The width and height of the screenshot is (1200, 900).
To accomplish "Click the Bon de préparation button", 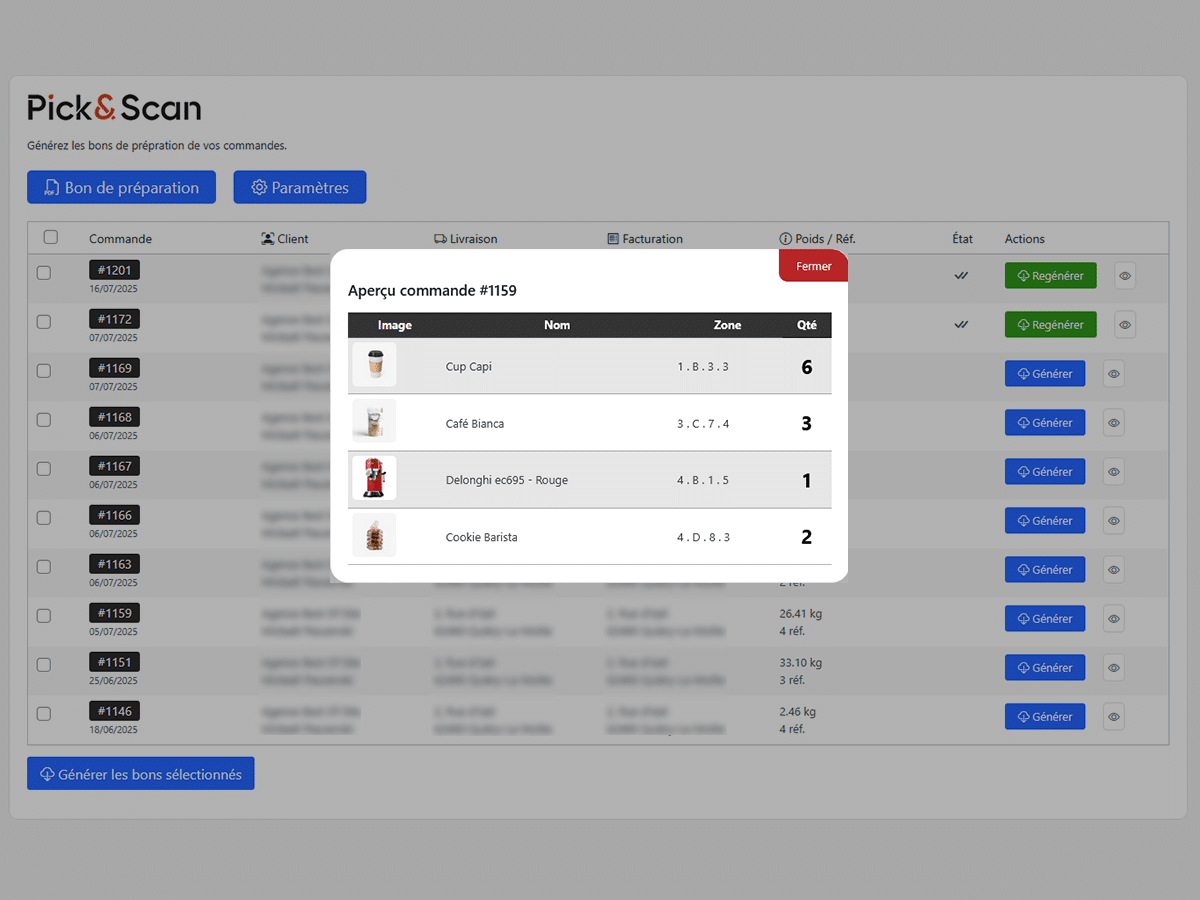I will 121,188.
